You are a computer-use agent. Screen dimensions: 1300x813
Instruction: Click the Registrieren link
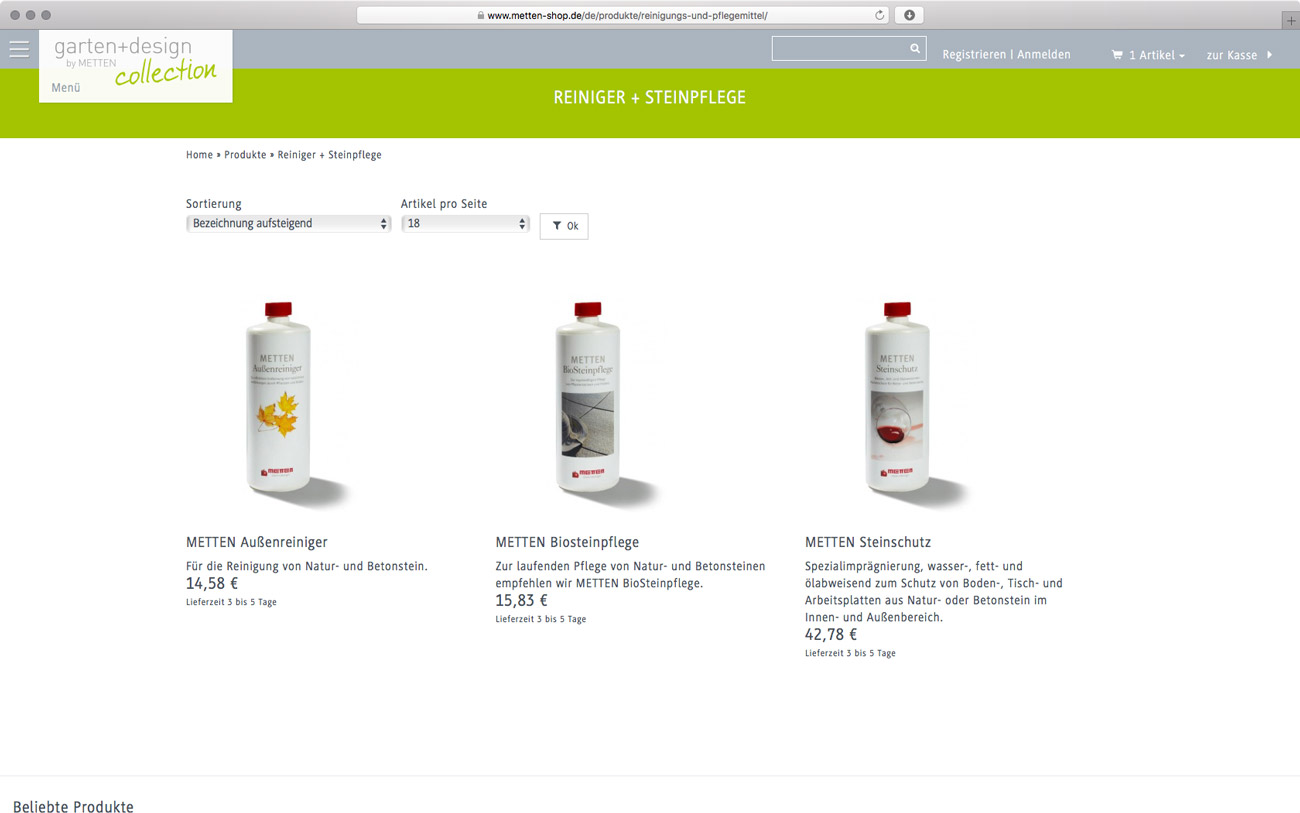[x=974, y=55]
